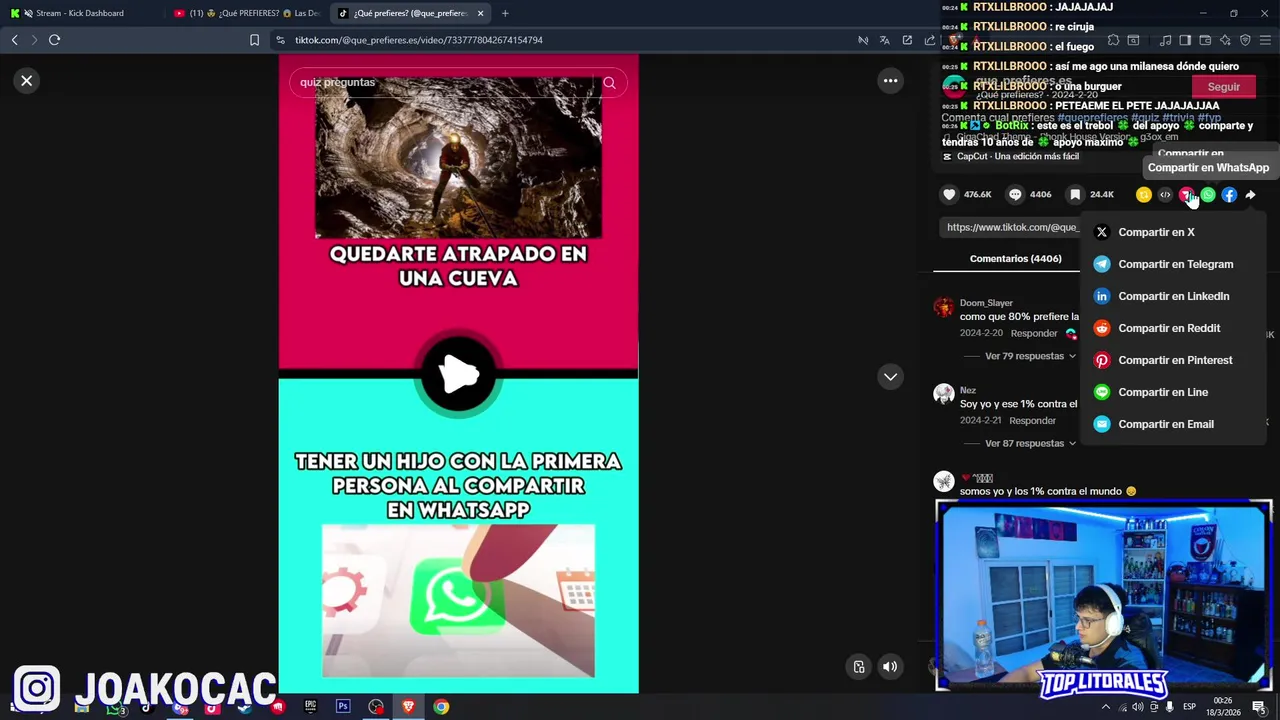Click the Seguir follow button

pos(1223,87)
